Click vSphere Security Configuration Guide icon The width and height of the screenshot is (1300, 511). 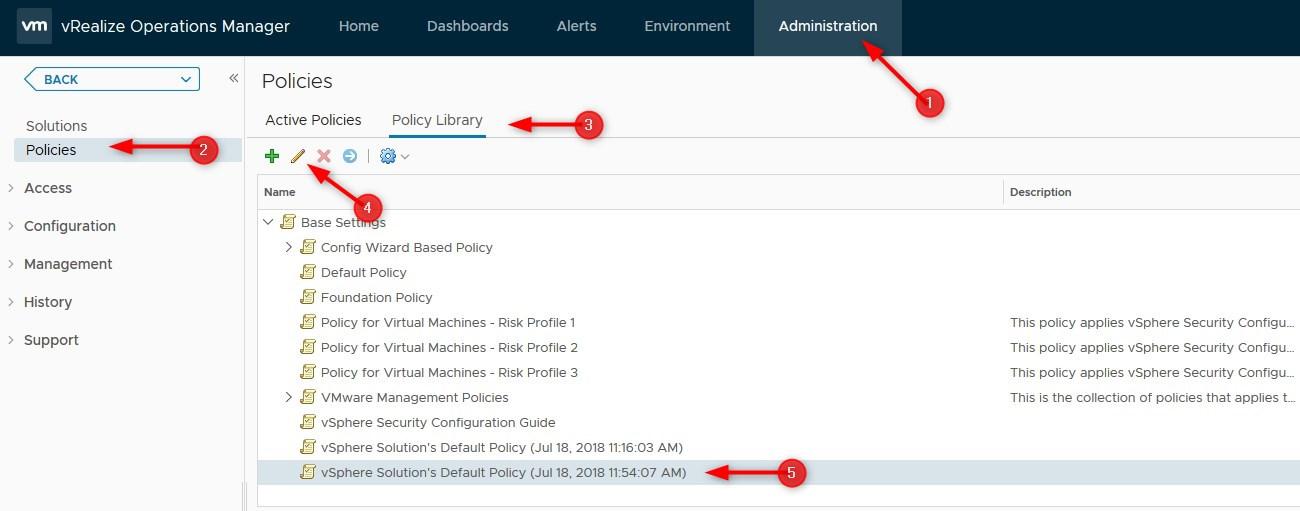point(308,422)
